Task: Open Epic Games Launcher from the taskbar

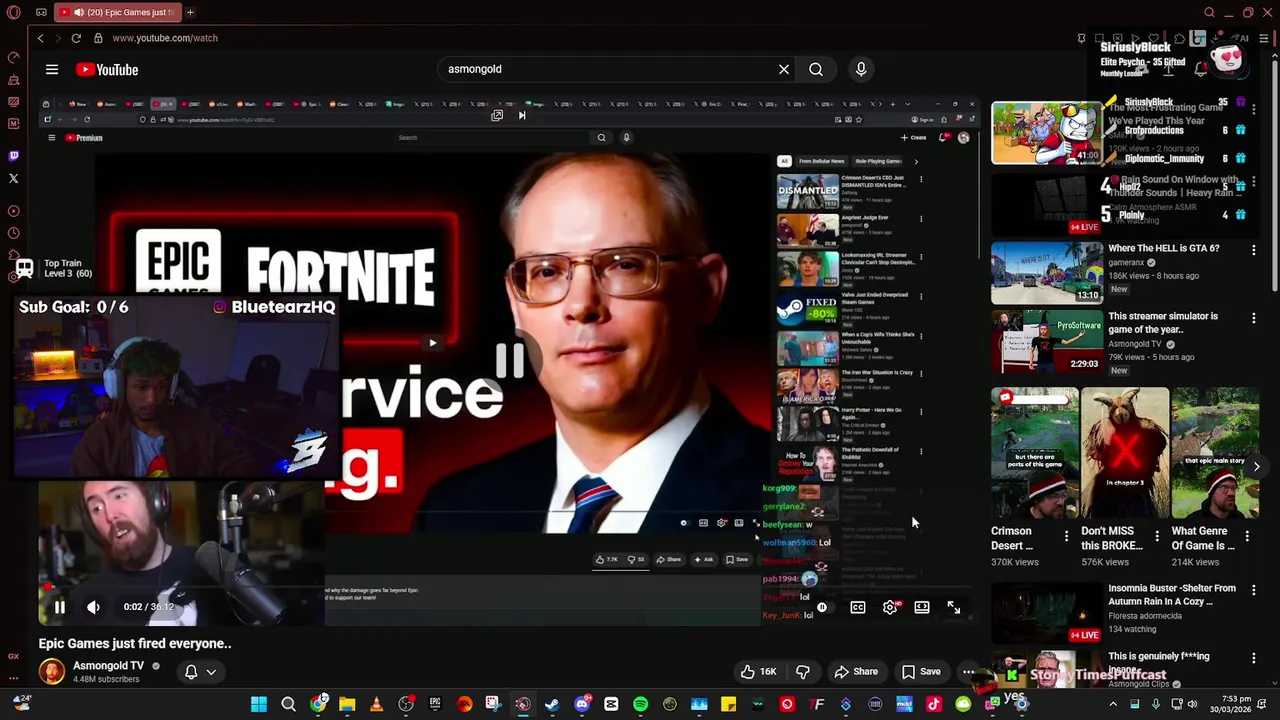Action: tap(435, 704)
